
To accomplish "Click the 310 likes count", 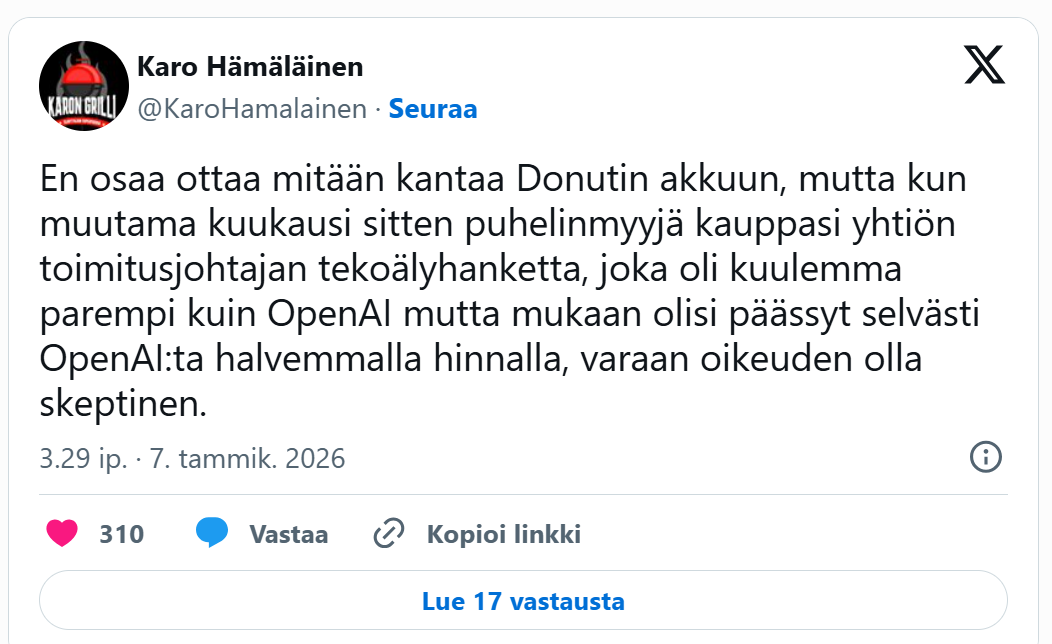I will click(x=121, y=534).
